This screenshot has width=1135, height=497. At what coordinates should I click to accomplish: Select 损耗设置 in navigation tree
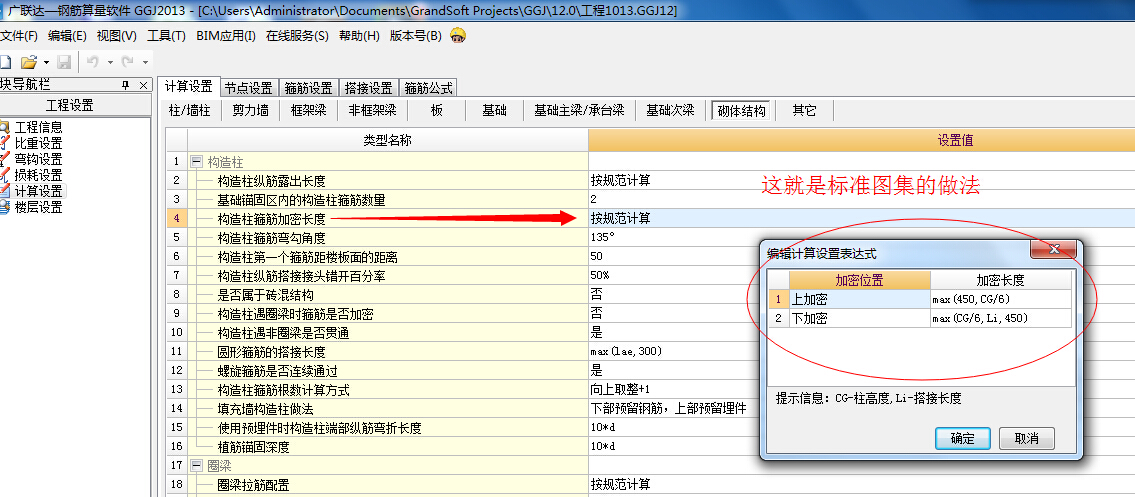38,175
